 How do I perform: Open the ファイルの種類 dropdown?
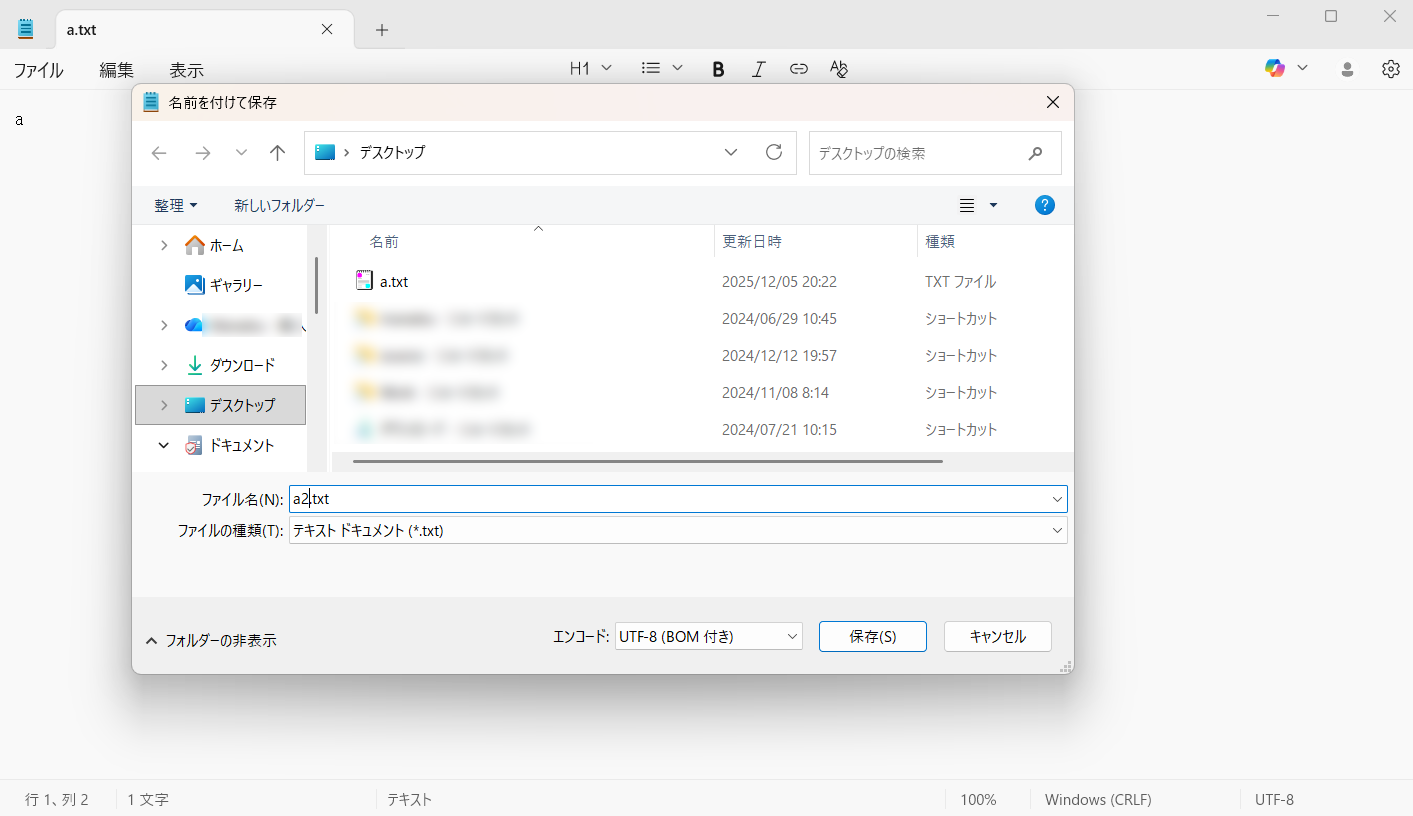(677, 531)
